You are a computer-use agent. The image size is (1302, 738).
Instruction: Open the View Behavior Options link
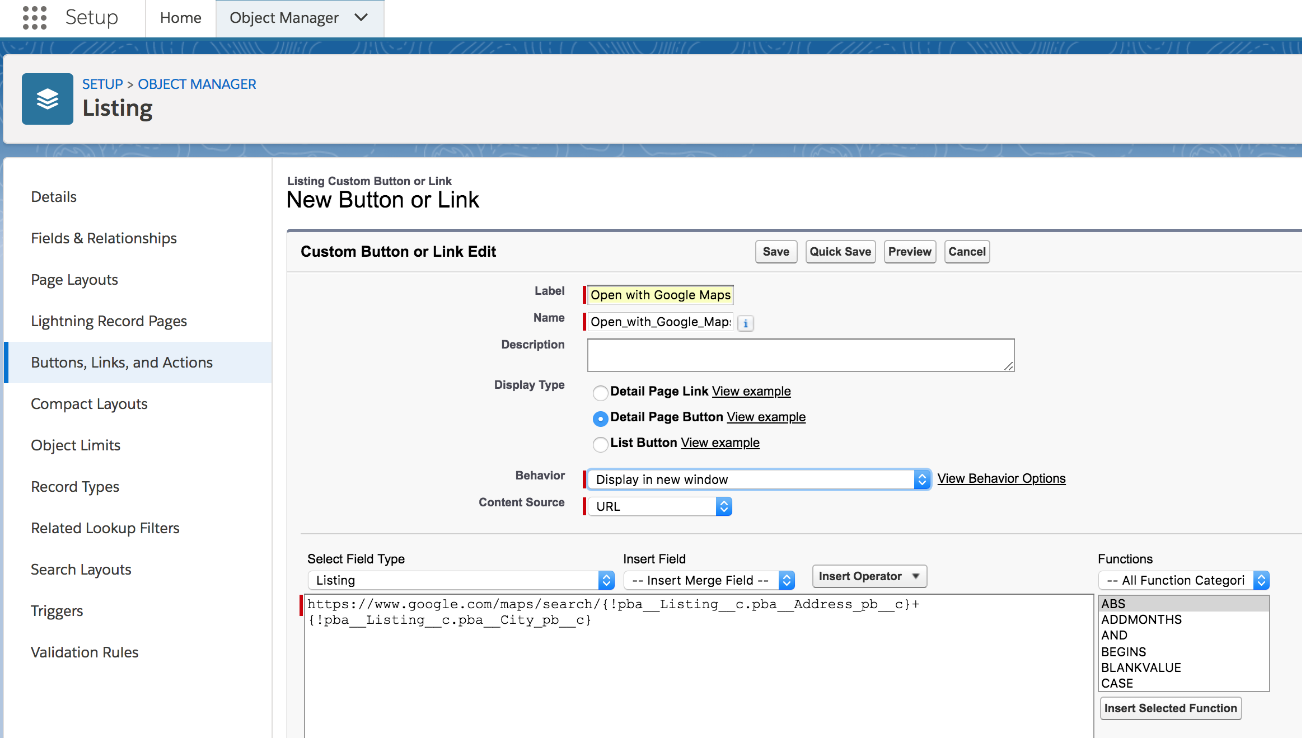point(1001,478)
